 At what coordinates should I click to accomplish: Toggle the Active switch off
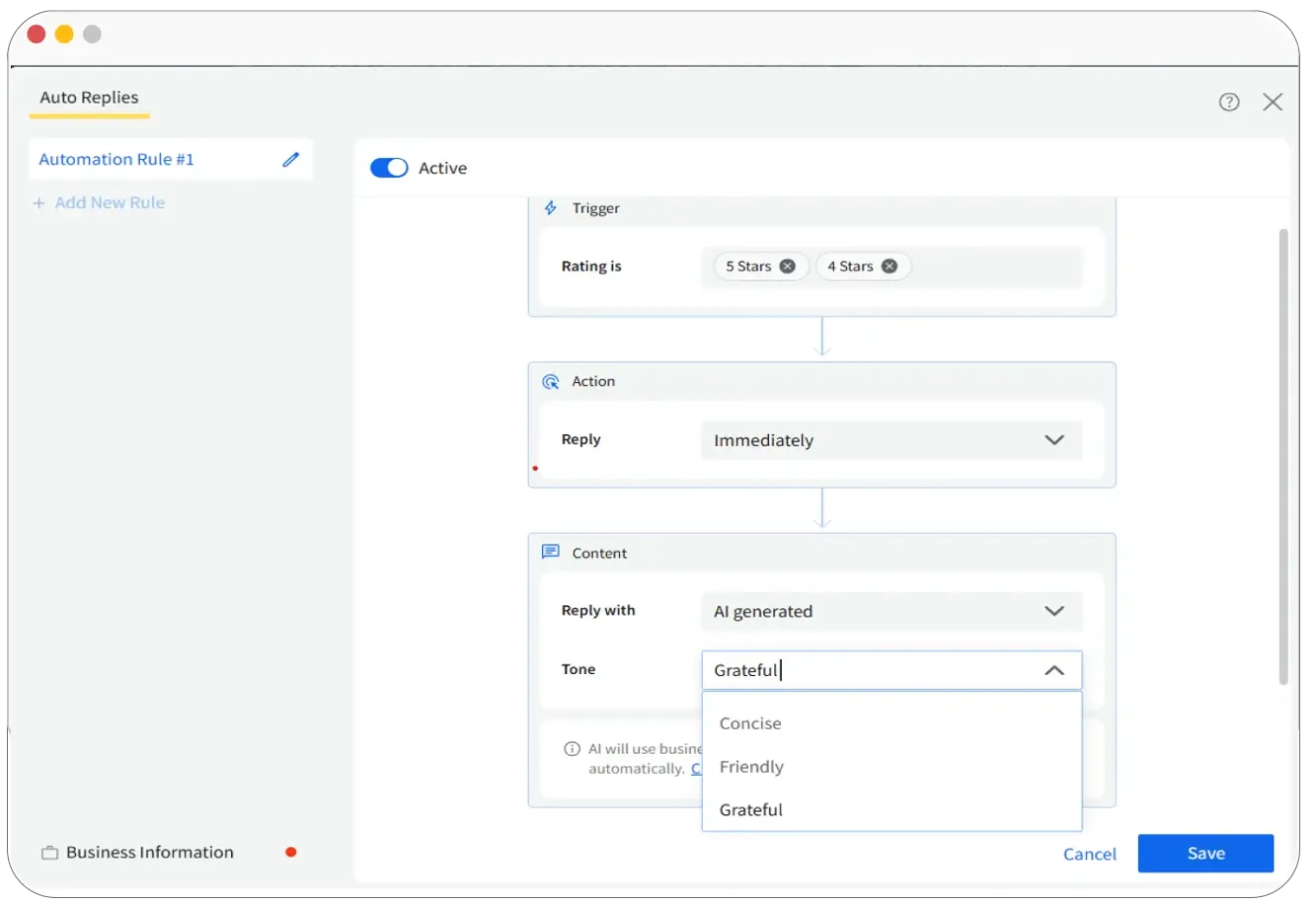(389, 168)
